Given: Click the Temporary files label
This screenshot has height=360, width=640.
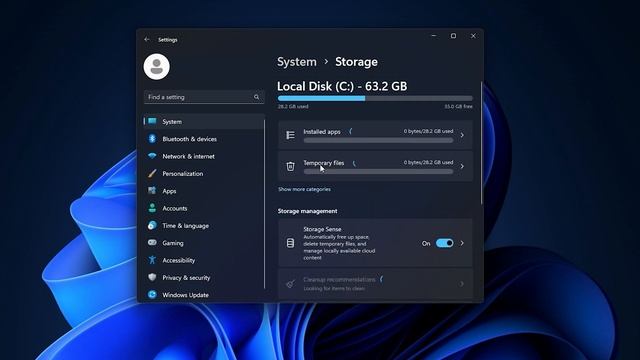Looking at the screenshot, I should coord(324,163).
